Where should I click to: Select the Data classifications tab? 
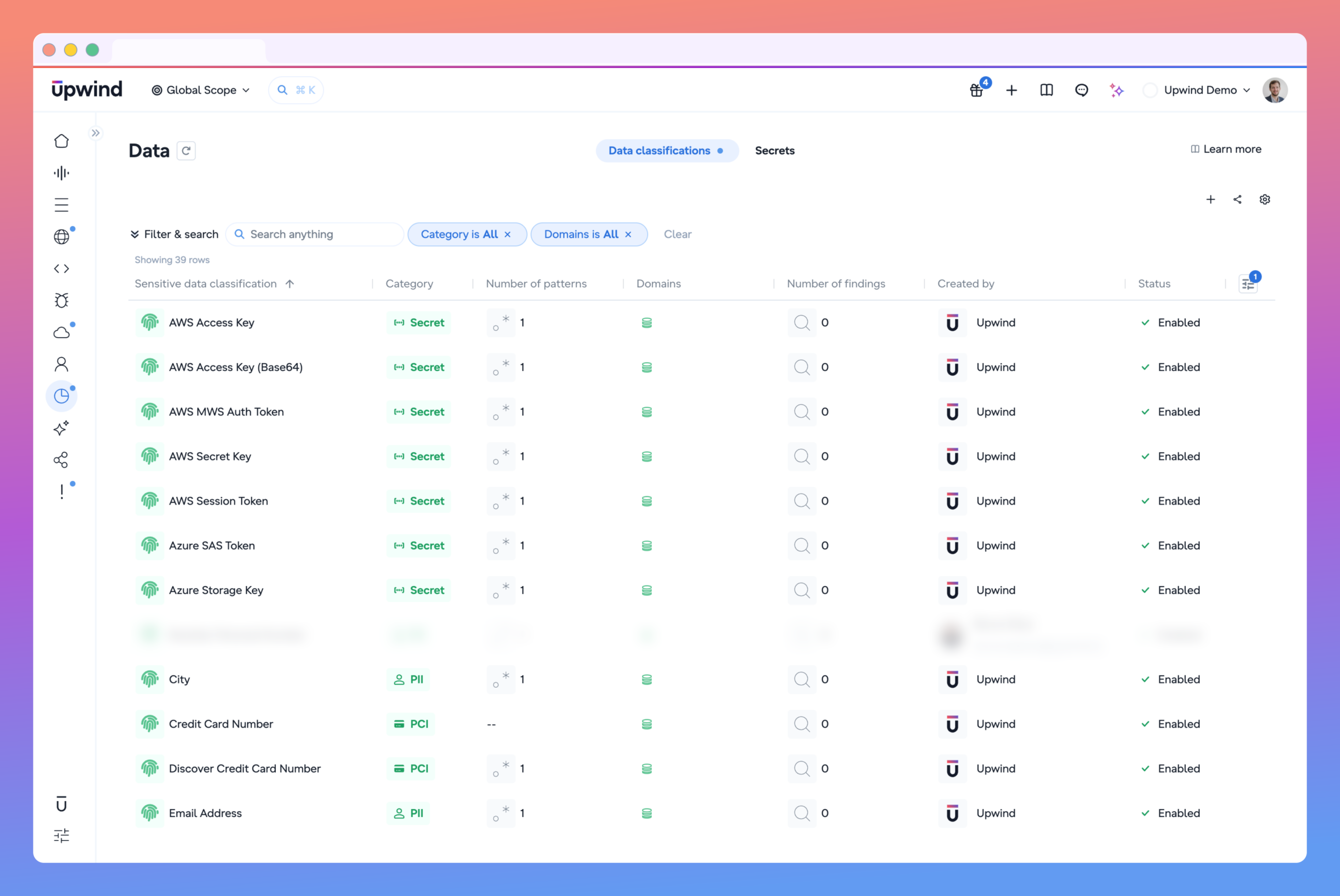[x=667, y=151]
